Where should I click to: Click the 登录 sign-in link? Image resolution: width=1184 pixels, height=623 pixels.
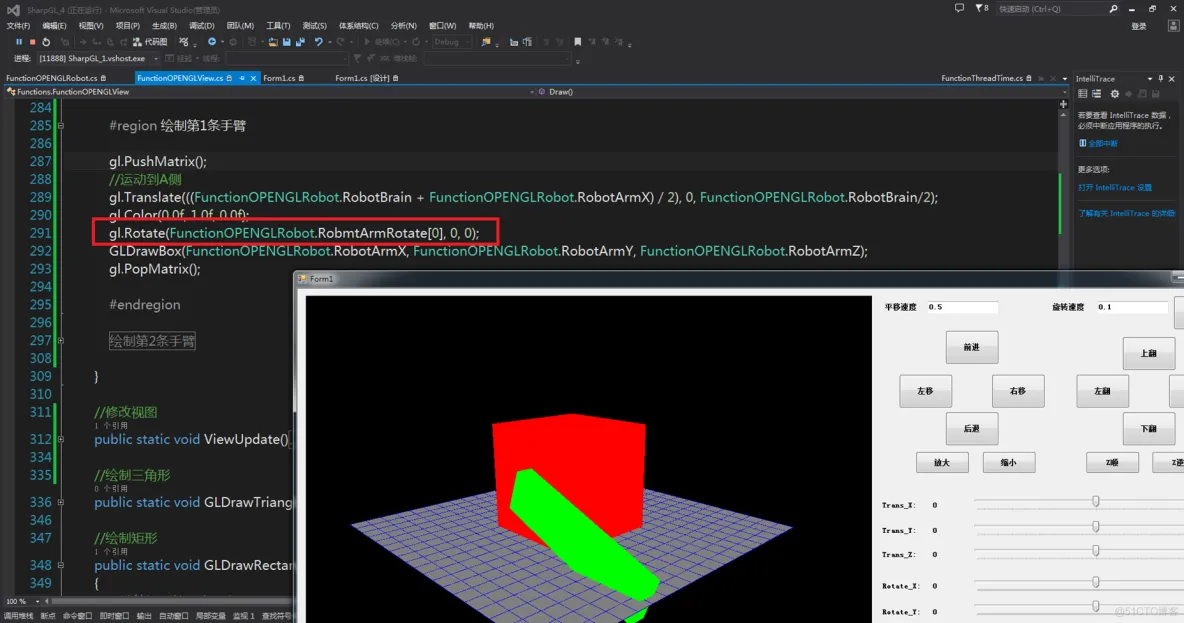click(x=1139, y=26)
